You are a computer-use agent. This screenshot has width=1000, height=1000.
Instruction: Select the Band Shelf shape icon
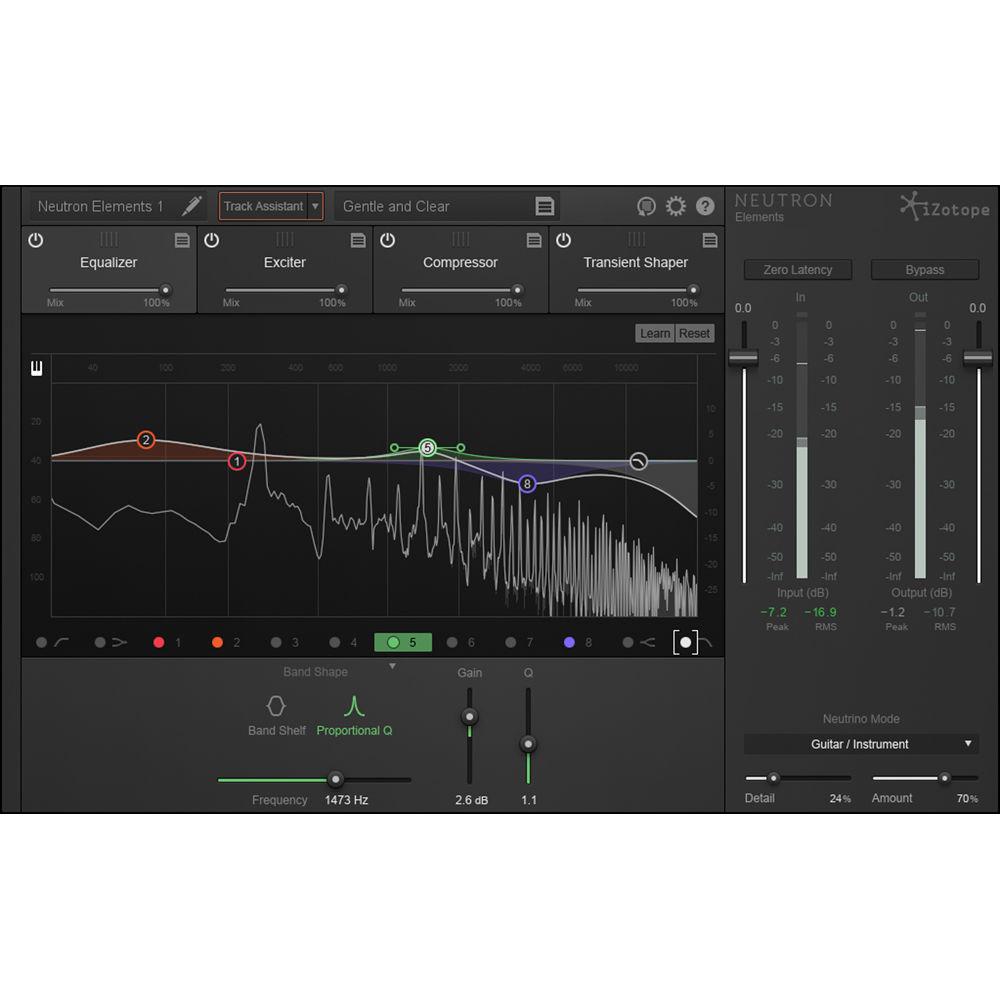pyautogui.click(x=276, y=706)
